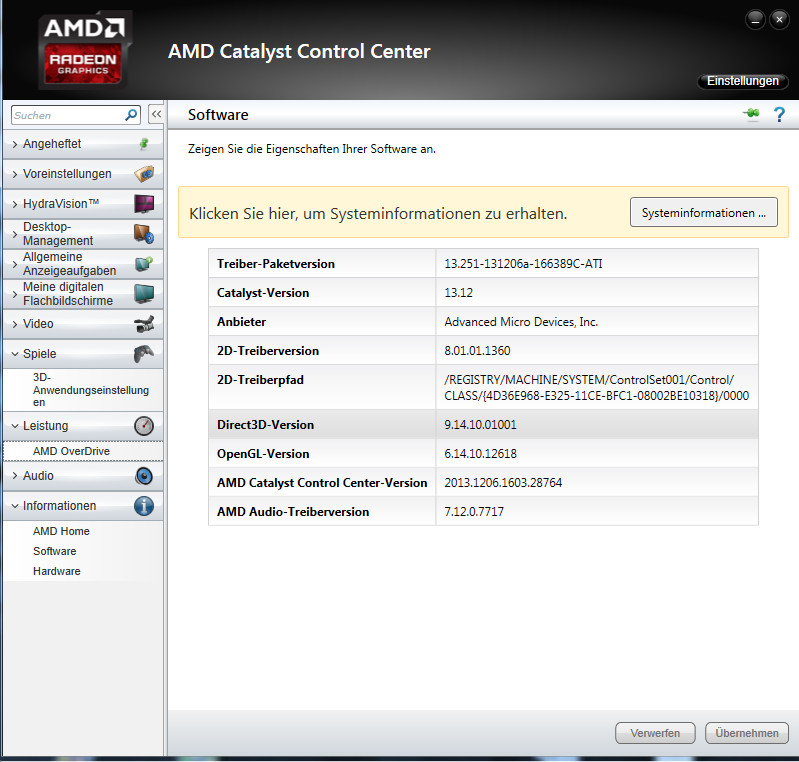Click the Meine digitalen Flachbildschirme monitor icon
This screenshot has height=762, width=799.
(x=144, y=294)
